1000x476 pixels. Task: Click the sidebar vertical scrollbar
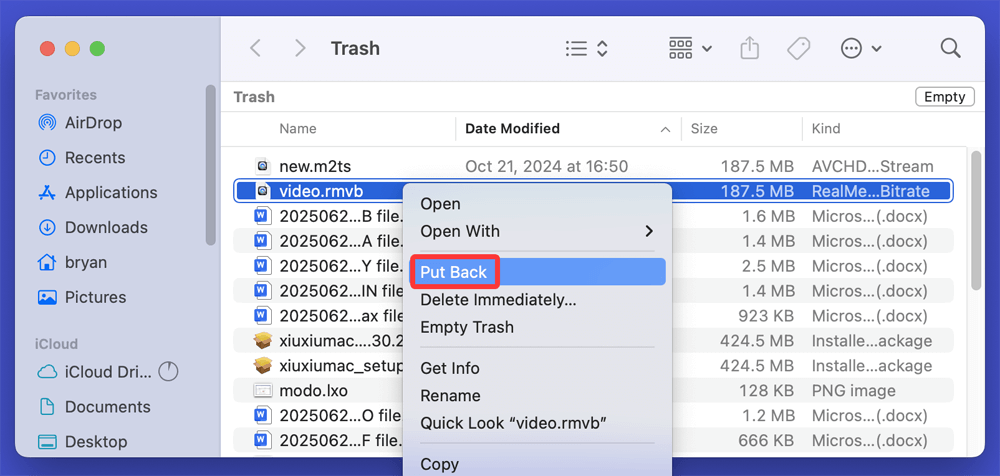(210, 165)
